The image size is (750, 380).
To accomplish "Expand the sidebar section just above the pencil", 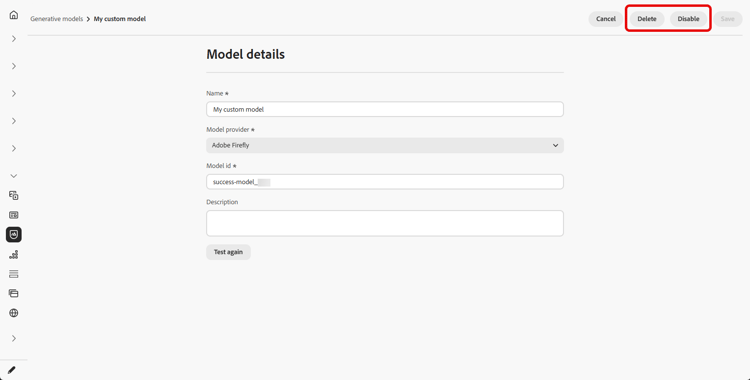I will coord(13,338).
